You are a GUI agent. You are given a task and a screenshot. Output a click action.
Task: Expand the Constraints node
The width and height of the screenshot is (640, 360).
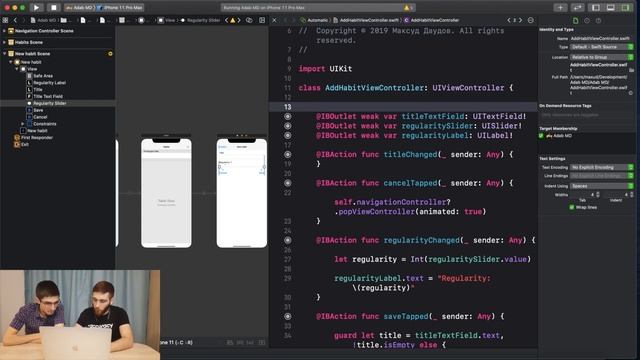[23, 124]
